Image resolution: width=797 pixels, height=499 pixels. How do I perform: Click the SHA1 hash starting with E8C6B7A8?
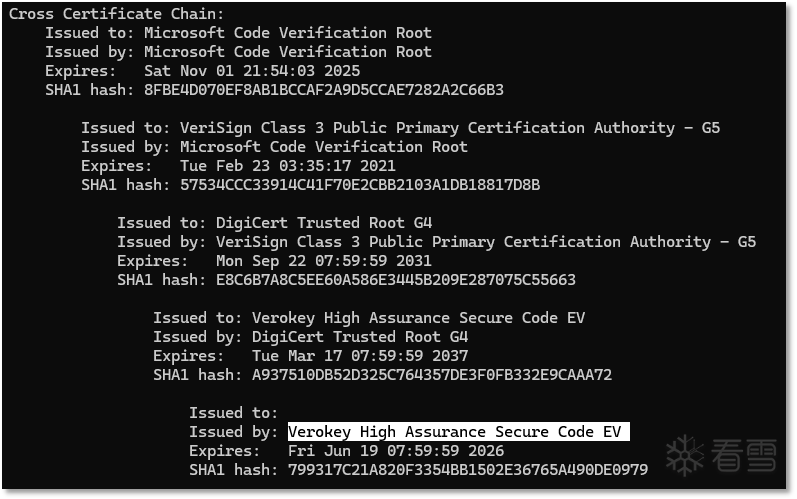click(x=395, y=280)
